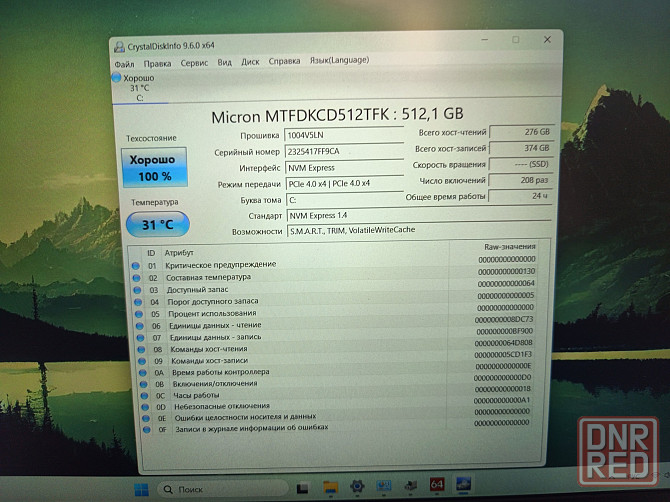Click the Атрибут column header
The height and width of the screenshot is (502, 670).
pos(179,252)
